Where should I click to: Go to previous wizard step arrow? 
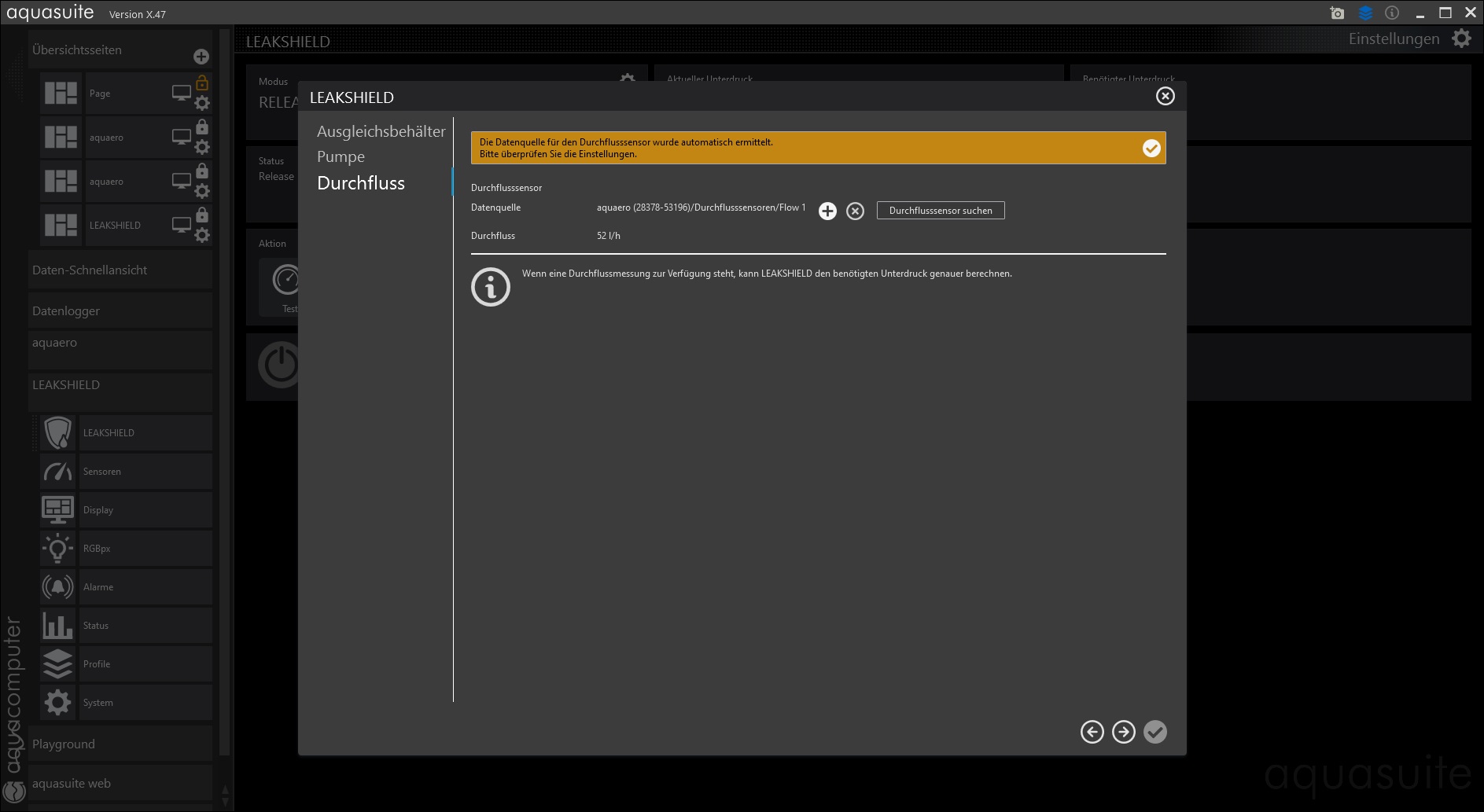1092,732
